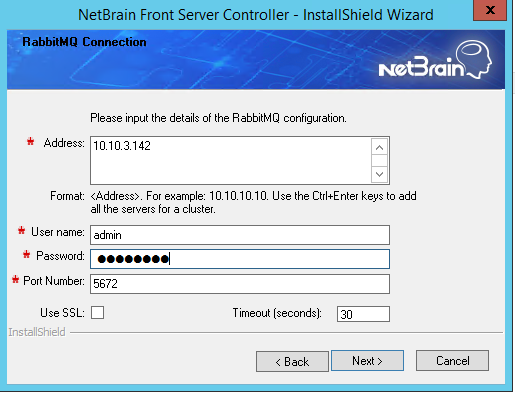Focus the Address text area
This screenshot has height=394, width=515.
(x=230, y=160)
